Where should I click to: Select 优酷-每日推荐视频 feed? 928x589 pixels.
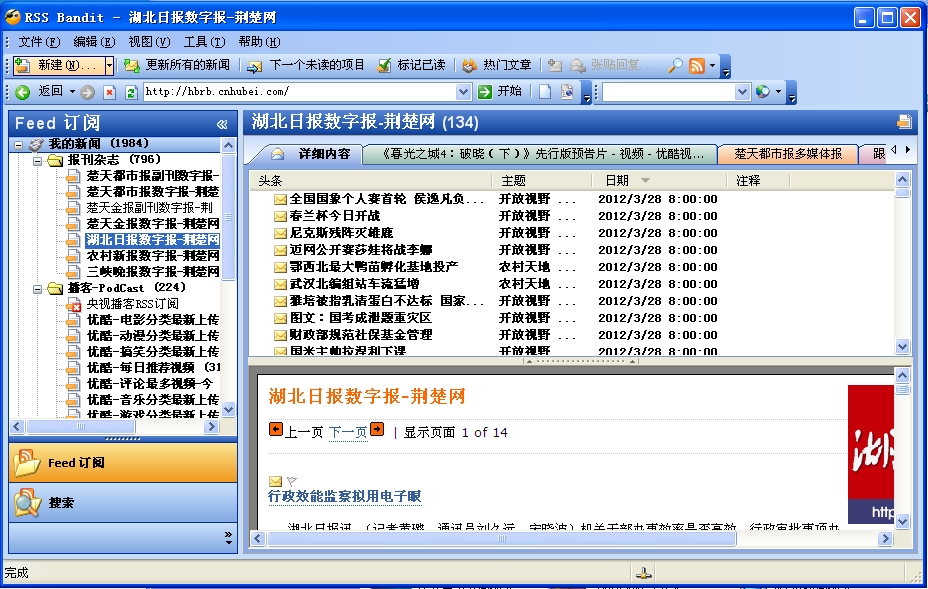[153, 368]
